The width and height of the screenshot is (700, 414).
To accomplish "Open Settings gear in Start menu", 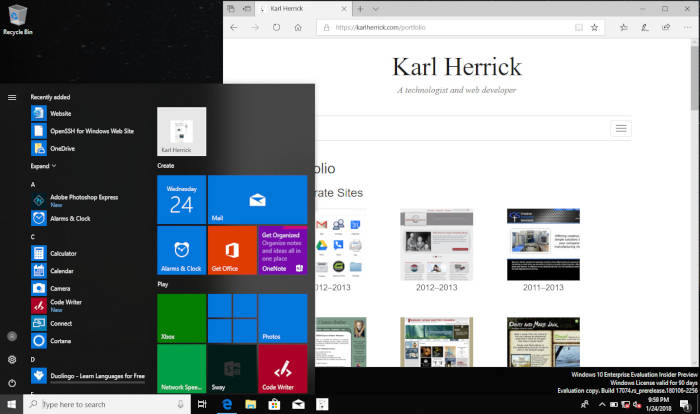I will 12,360.
